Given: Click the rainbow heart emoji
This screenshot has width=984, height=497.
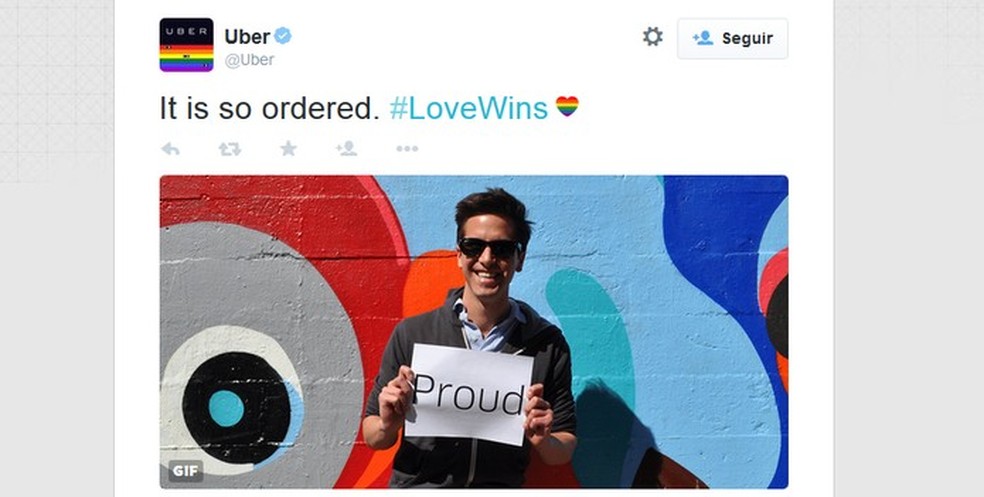Looking at the screenshot, I should point(567,106).
